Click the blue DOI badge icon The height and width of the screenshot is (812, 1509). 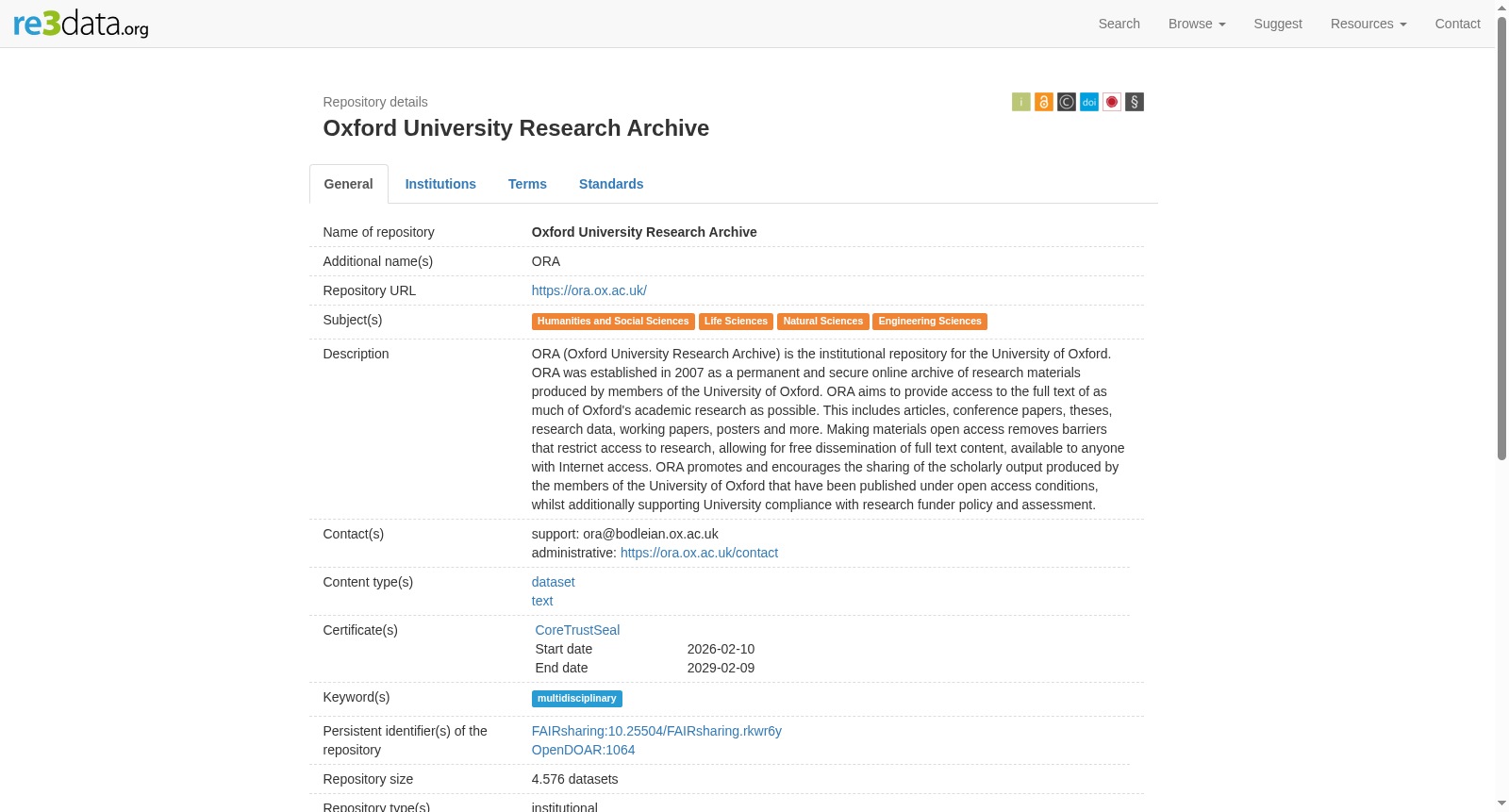tap(1088, 102)
